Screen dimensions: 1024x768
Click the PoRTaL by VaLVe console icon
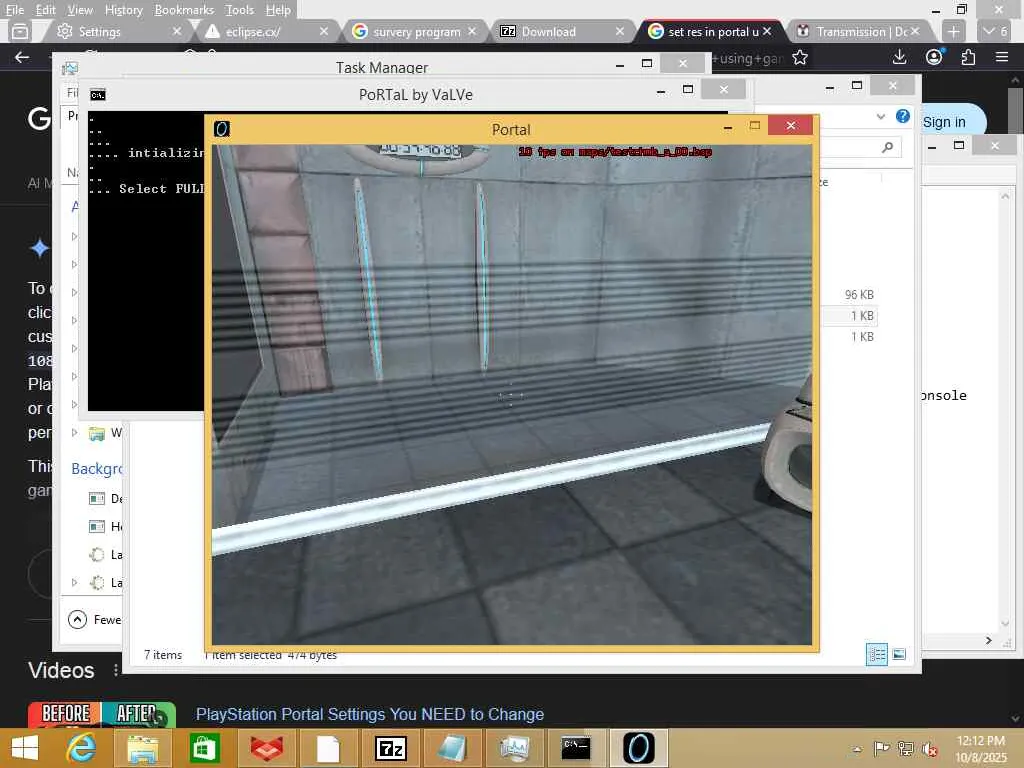point(98,95)
